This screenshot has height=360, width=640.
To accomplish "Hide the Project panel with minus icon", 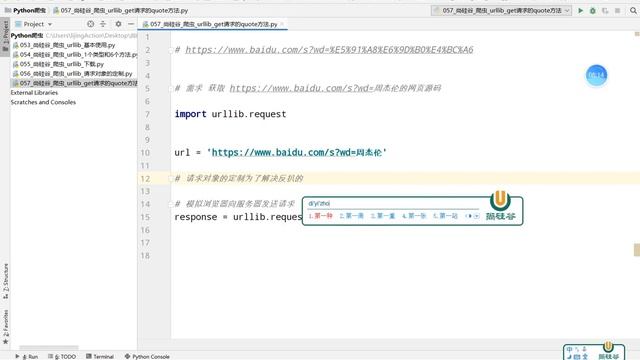I will (131, 24).
